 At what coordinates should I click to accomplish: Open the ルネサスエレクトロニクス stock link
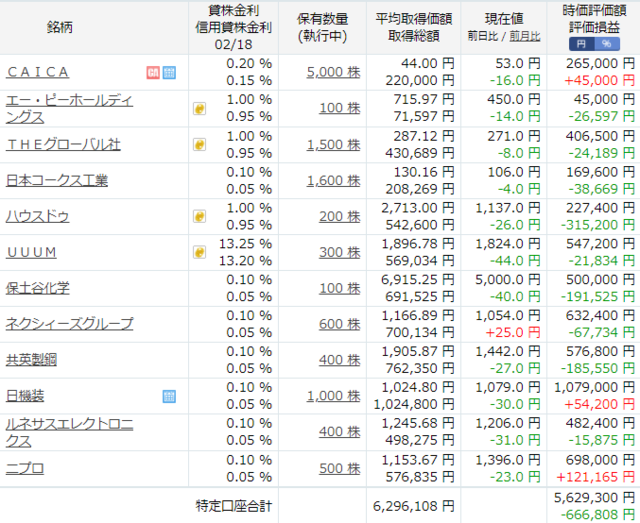pos(69,432)
